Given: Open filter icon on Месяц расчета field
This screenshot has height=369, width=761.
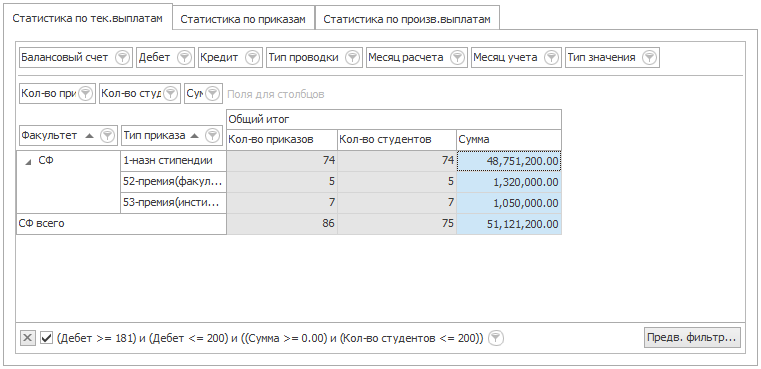Looking at the screenshot, I should [x=458, y=58].
